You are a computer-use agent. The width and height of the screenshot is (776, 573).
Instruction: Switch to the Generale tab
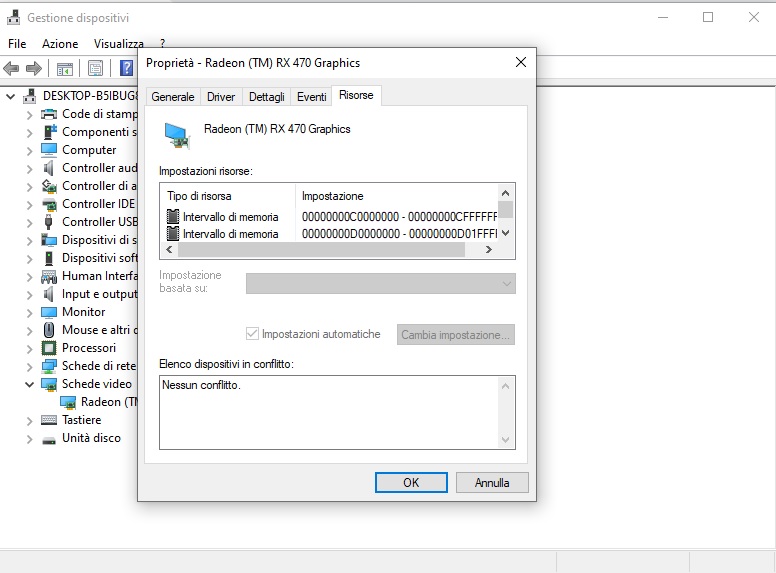[173, 96]
